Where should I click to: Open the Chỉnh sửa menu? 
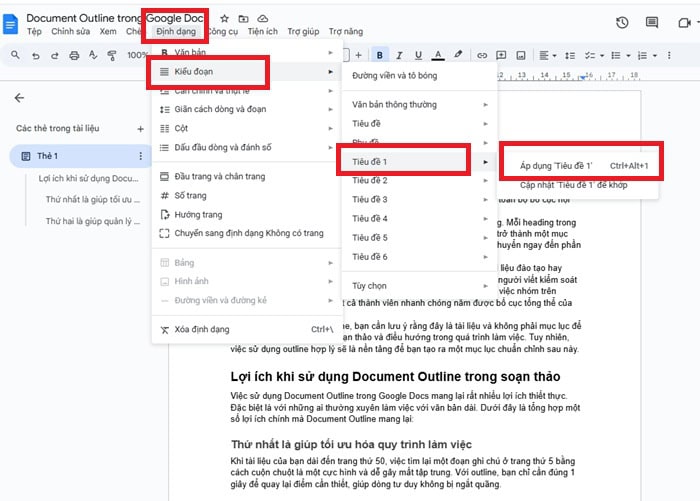pos(71,31)
